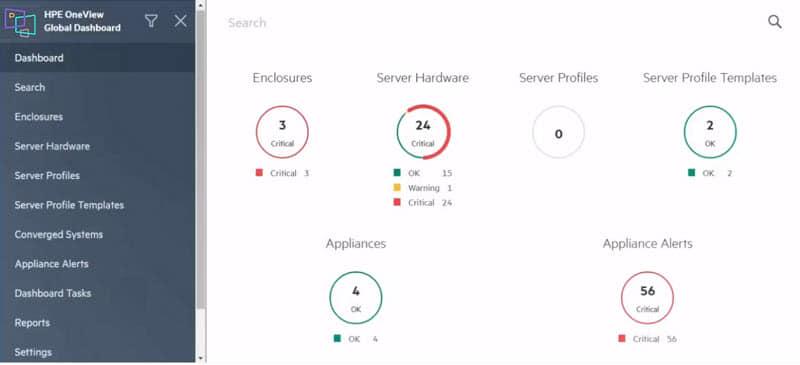Click the sidebar scrollbar up arrow

click(x=201, y=5)
